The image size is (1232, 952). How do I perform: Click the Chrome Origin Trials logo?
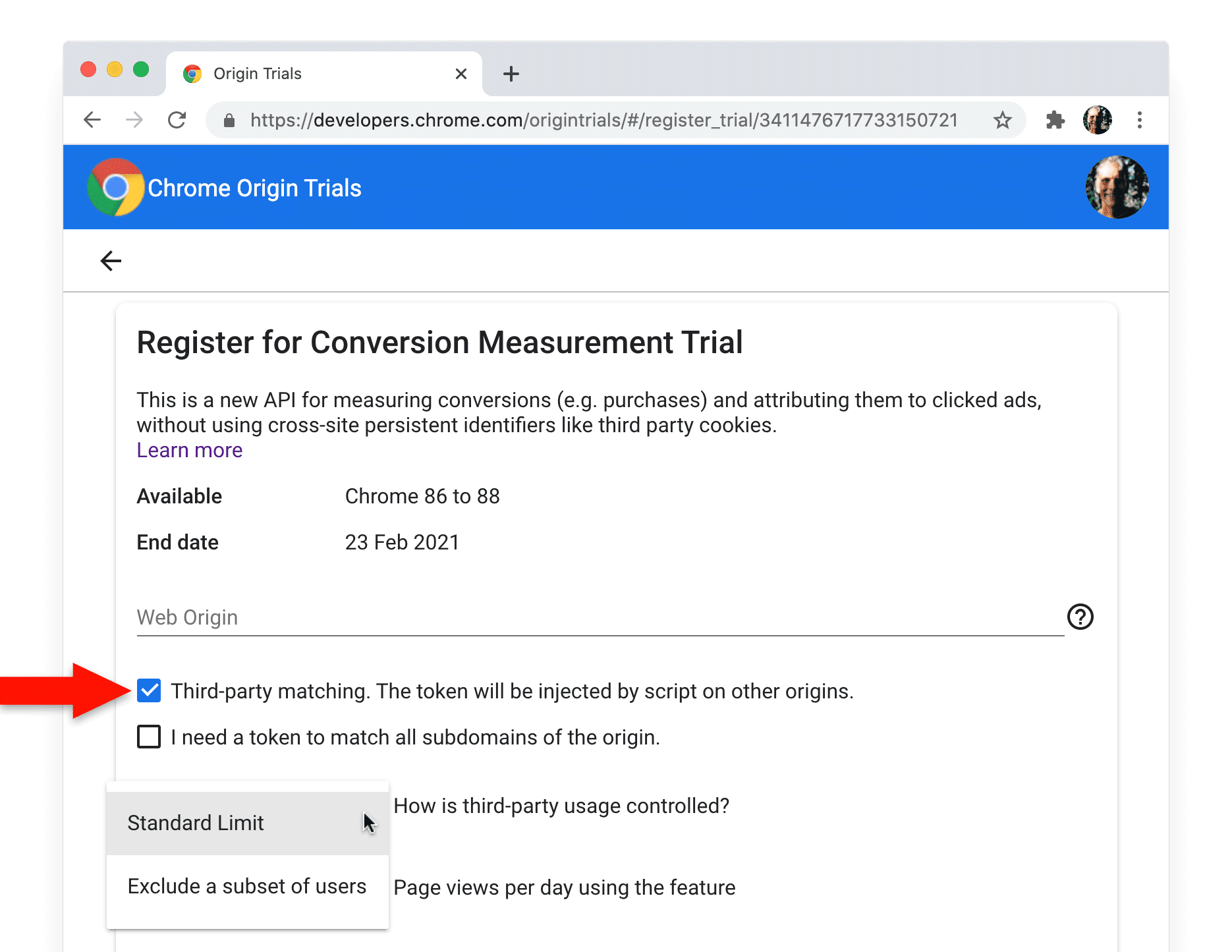[115, 187]
